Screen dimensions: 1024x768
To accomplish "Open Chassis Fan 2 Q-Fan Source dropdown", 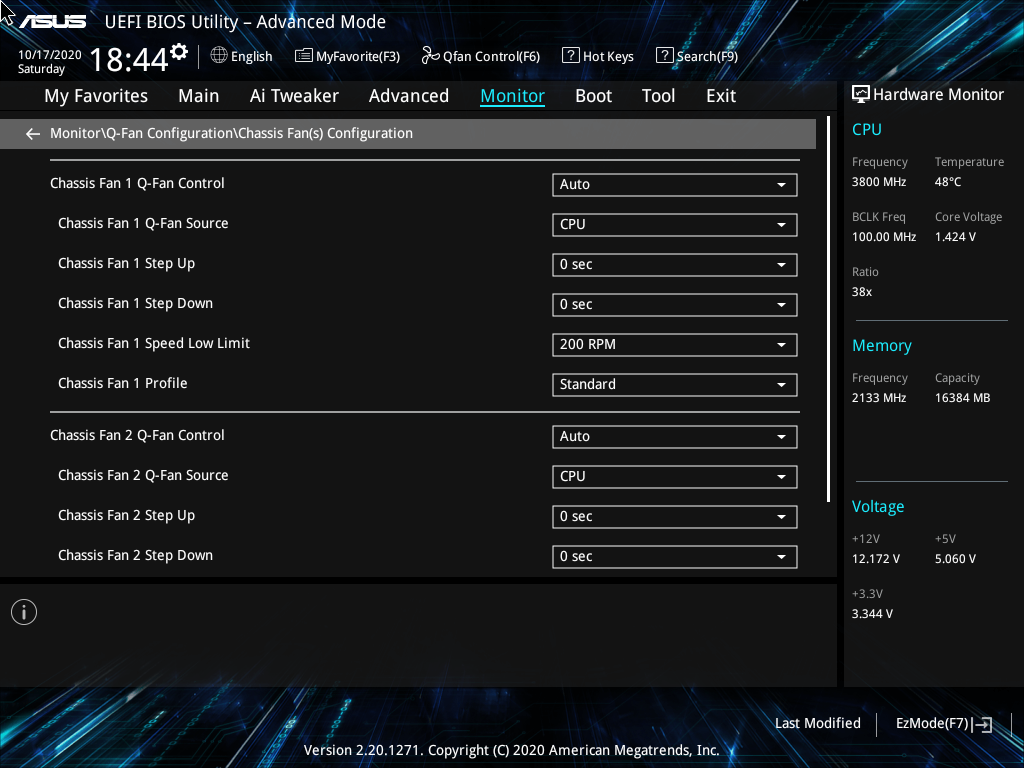I will tap(674, 477).
